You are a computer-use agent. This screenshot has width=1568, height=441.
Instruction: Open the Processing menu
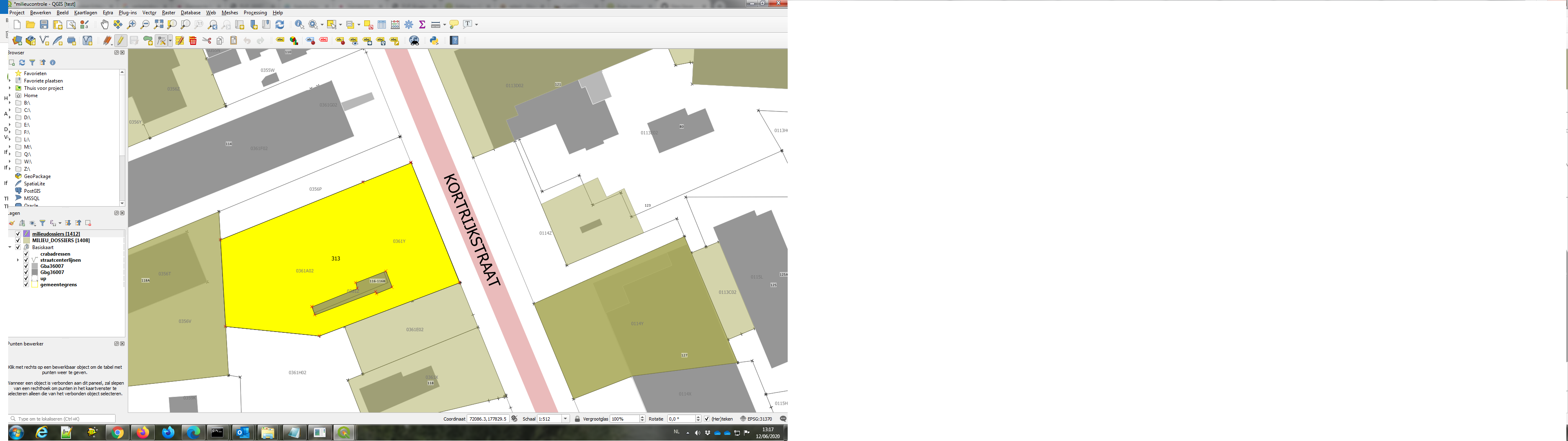click(255, 12)
